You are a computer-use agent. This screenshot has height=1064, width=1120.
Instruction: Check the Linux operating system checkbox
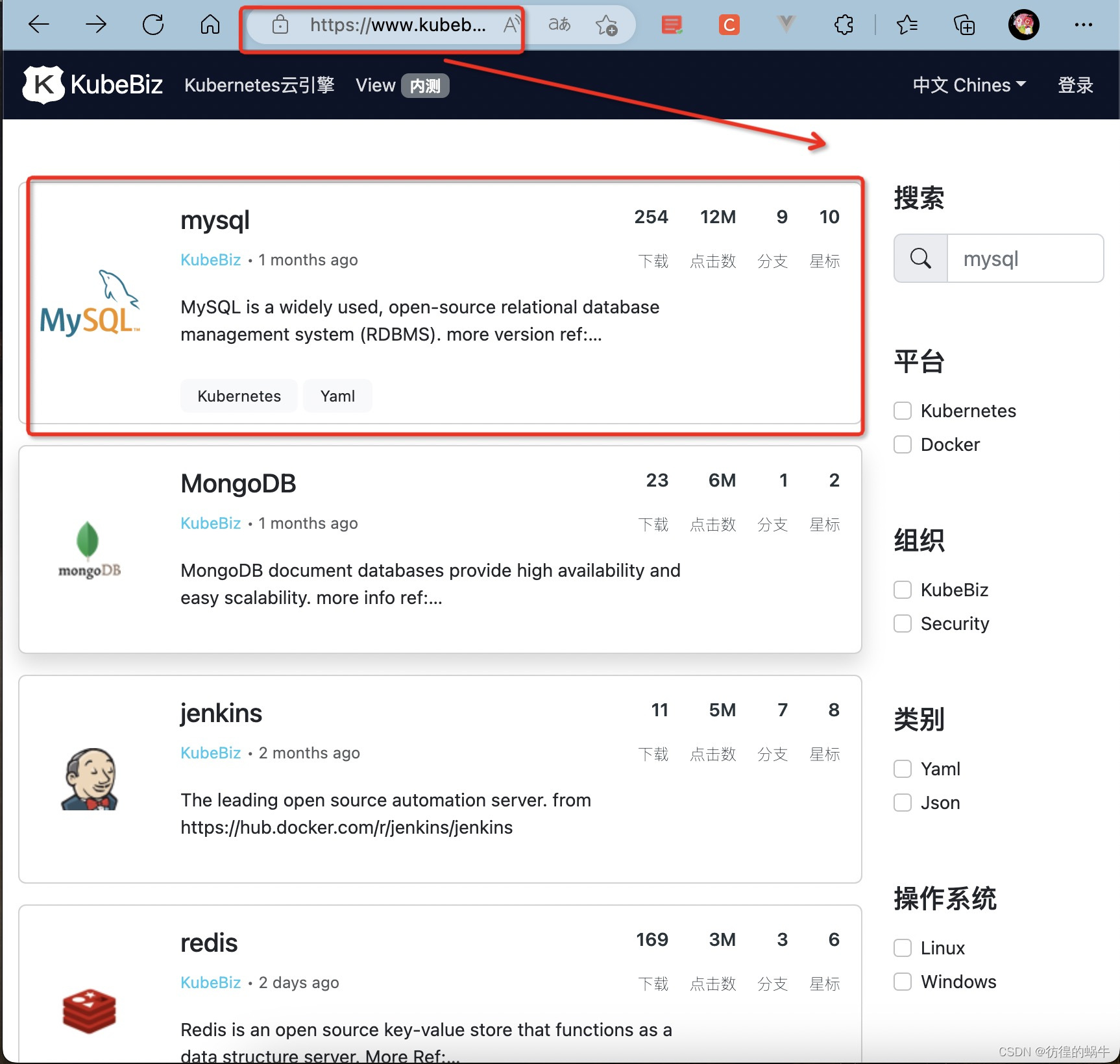pyautogui.click(x=903, y=948)
